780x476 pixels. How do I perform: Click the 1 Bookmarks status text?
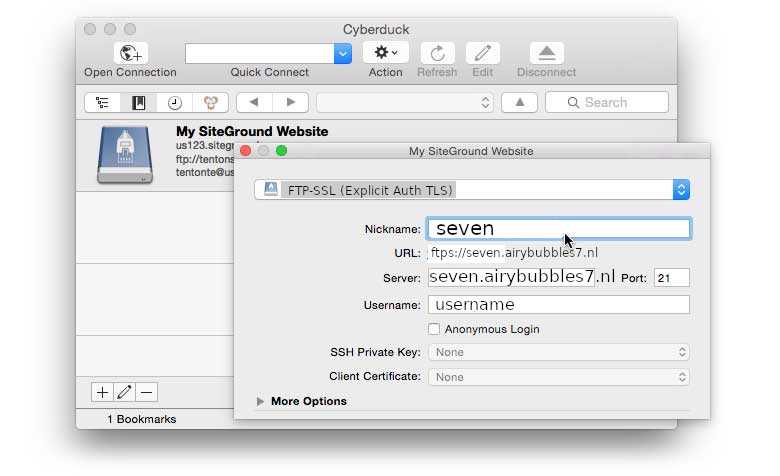pos(142,419)
